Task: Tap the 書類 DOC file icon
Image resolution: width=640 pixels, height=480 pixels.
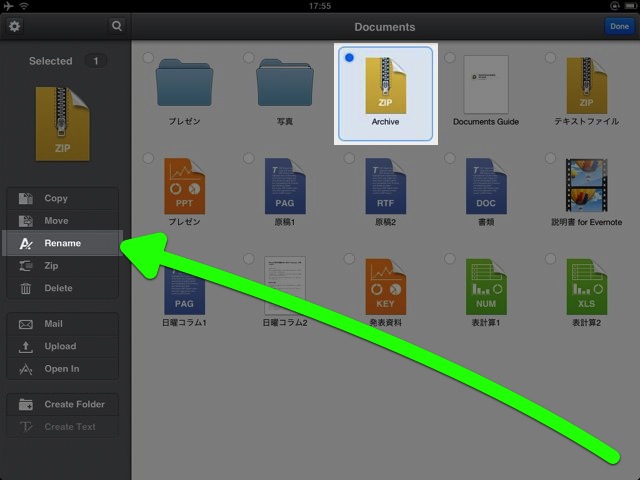Action: click(x=486, y=186)
